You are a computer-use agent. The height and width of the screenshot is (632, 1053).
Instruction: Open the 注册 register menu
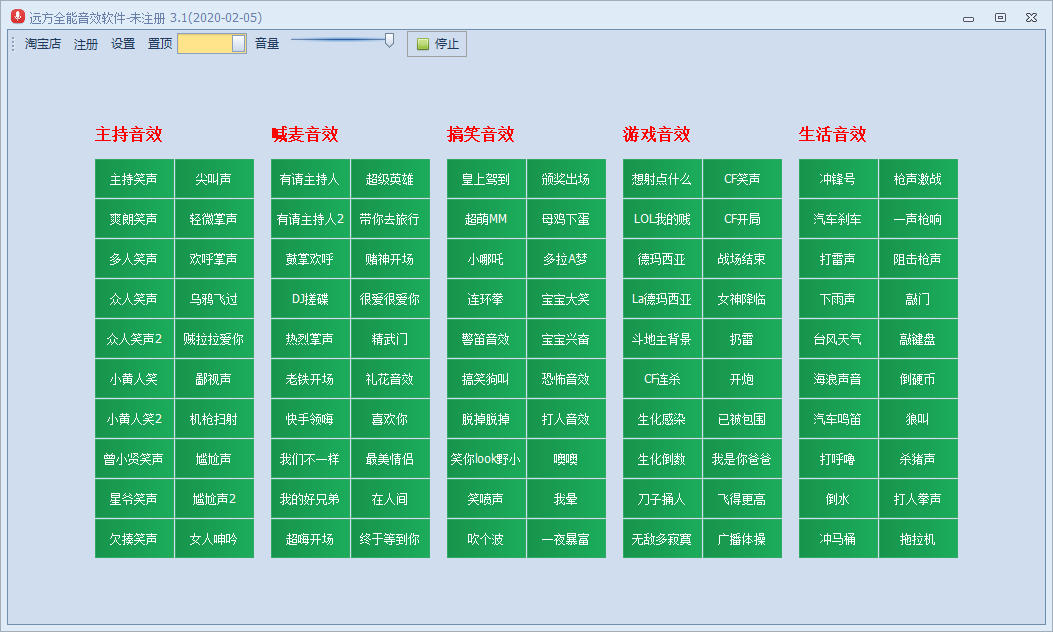[x=86, y=44]
